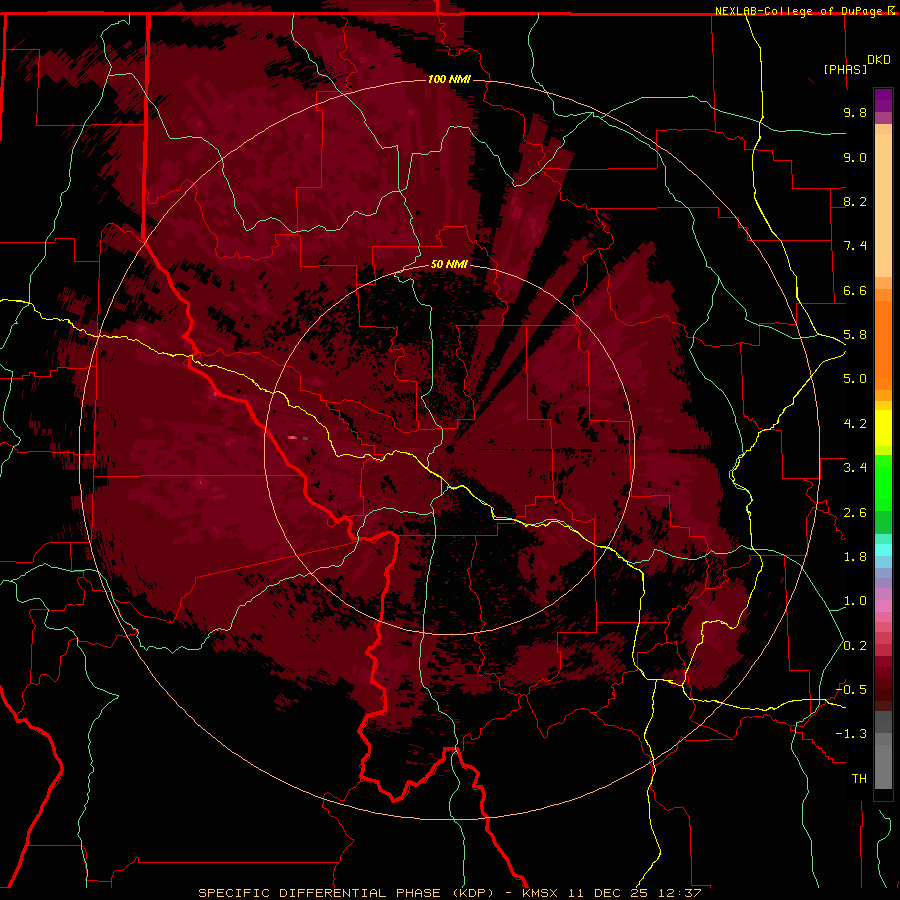Click the yellow segment of the color bar
This screenshot has height=900, width=900.
tap(883, 428)
